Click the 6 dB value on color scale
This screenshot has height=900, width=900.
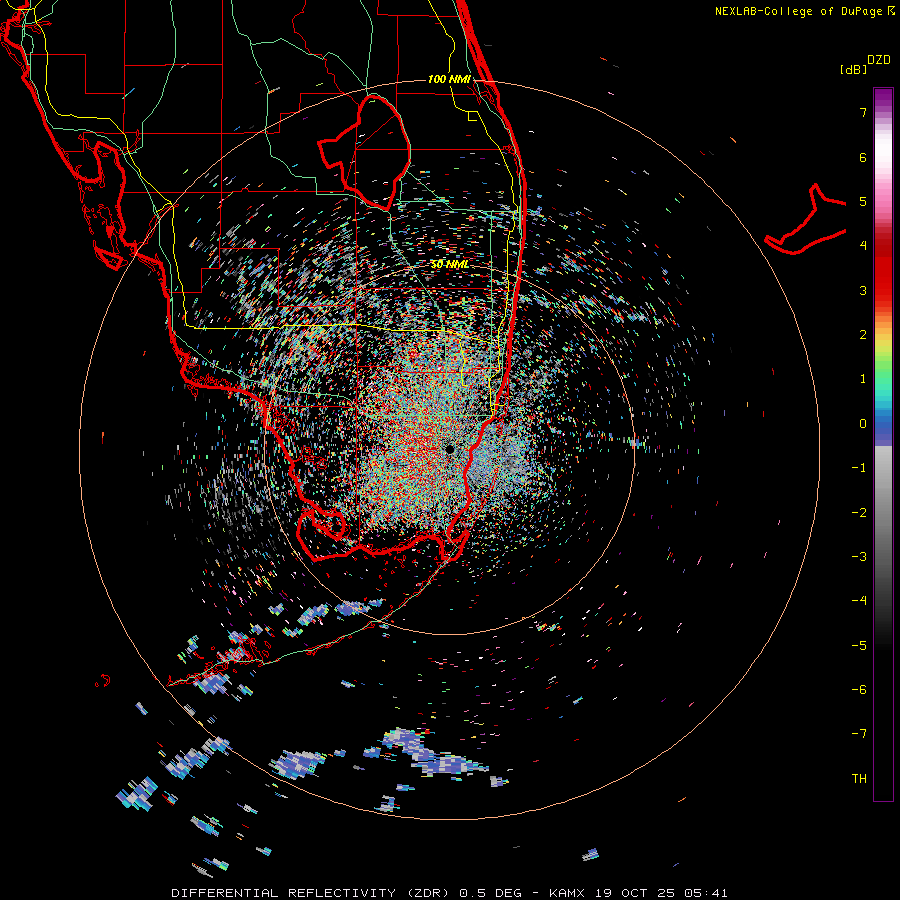click(x=863, y=157)
